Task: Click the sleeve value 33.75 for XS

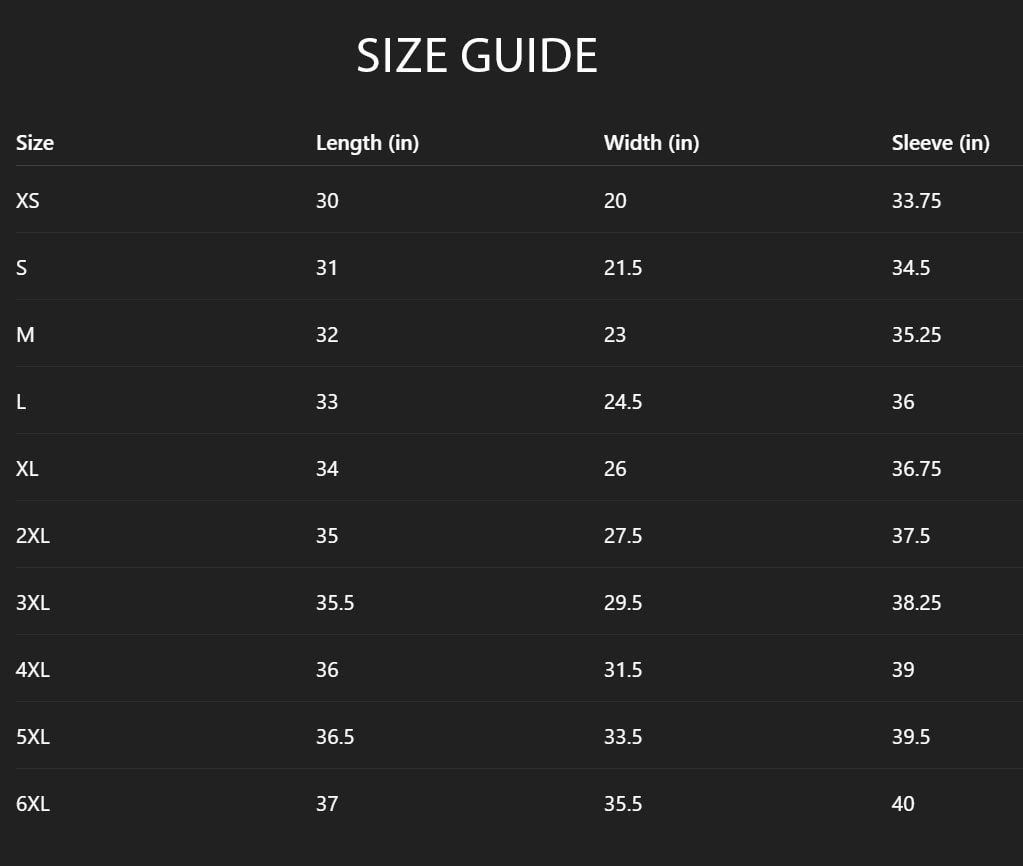Action: (916, 201)
